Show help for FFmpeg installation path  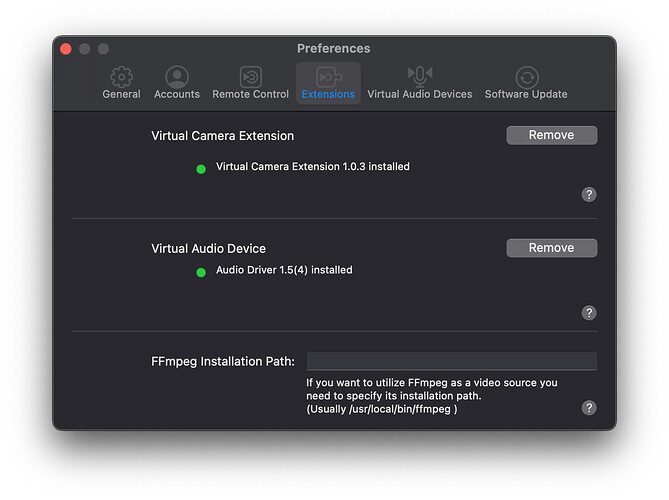[589, 408]
